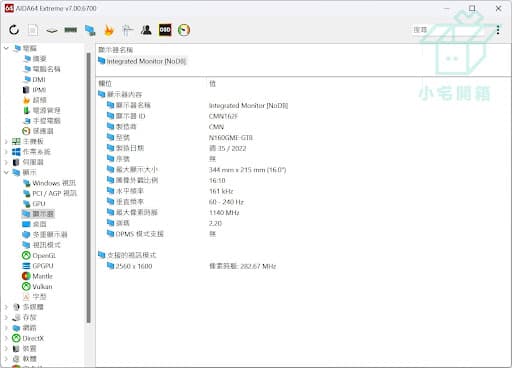Screen dimensions: 512x368
Task: Select the highlighted 顯示器 tree item
Action: [38, 214]
